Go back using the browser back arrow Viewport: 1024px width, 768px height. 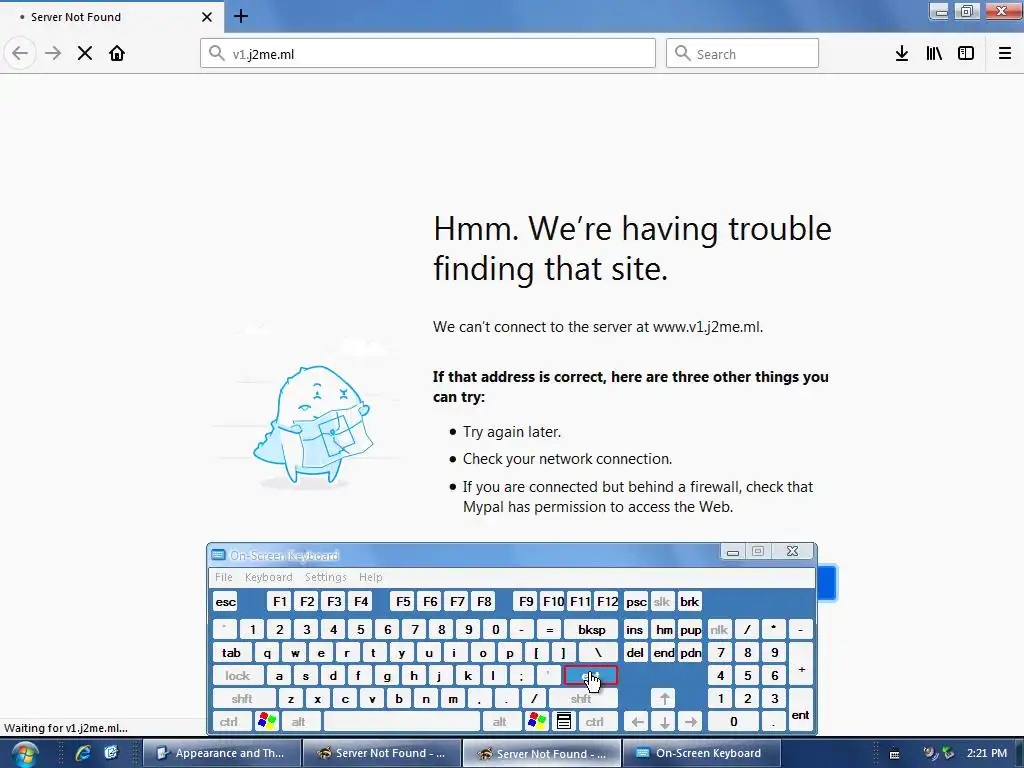click(x=20, y=53)
